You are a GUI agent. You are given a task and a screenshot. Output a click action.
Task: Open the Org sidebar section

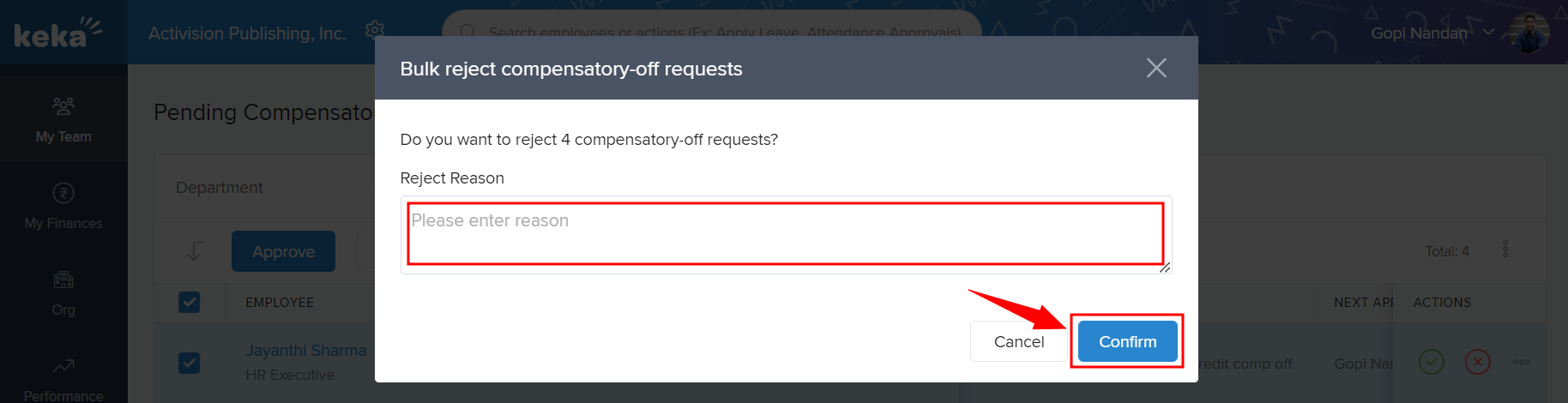tap(63, 292)
